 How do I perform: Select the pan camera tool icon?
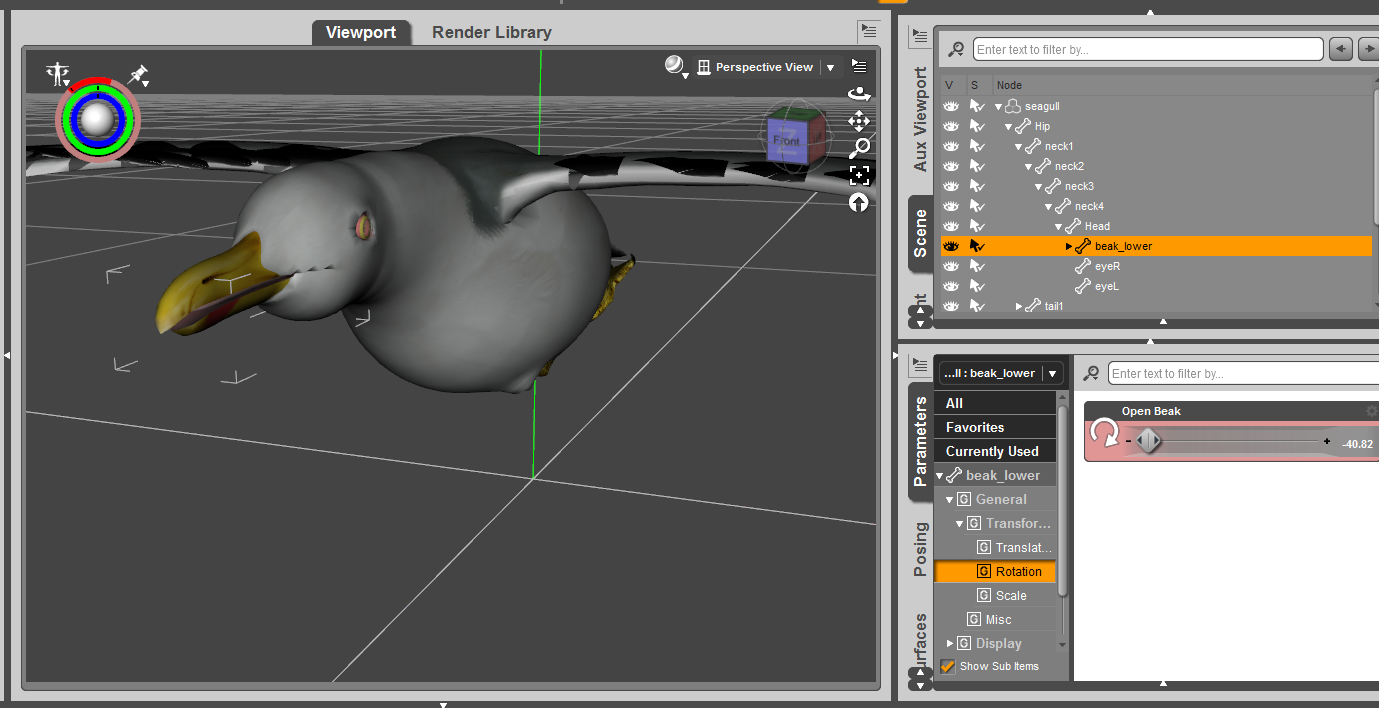[858, 121]
